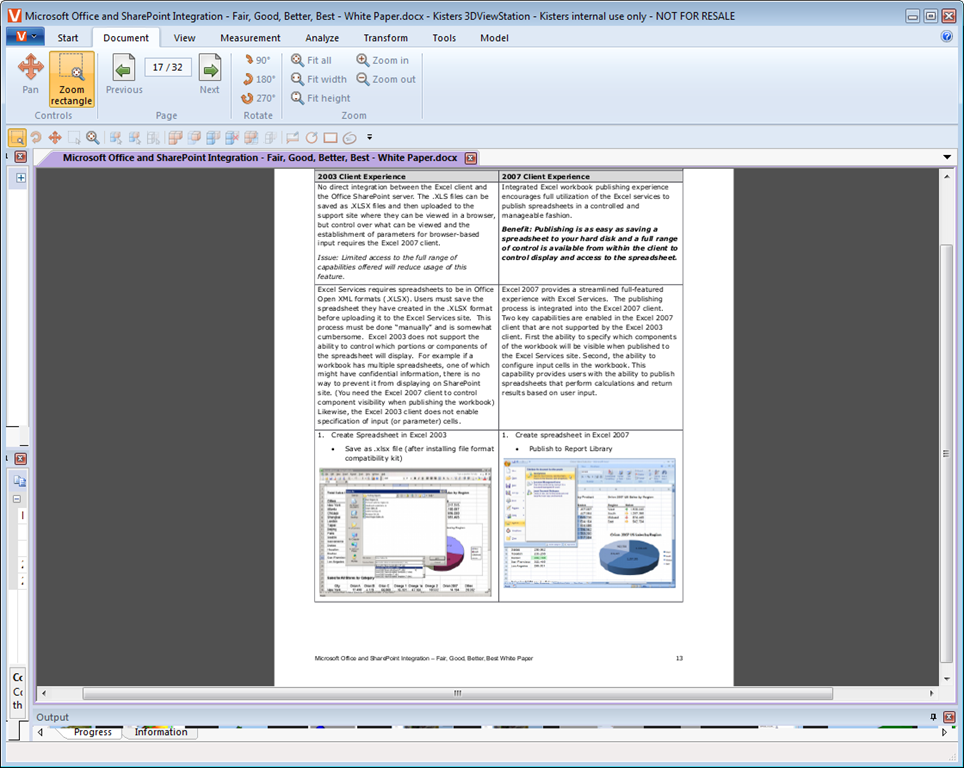Open the Measurement ribbon tab
Screen dimensions: 964x768
[250, 38]
